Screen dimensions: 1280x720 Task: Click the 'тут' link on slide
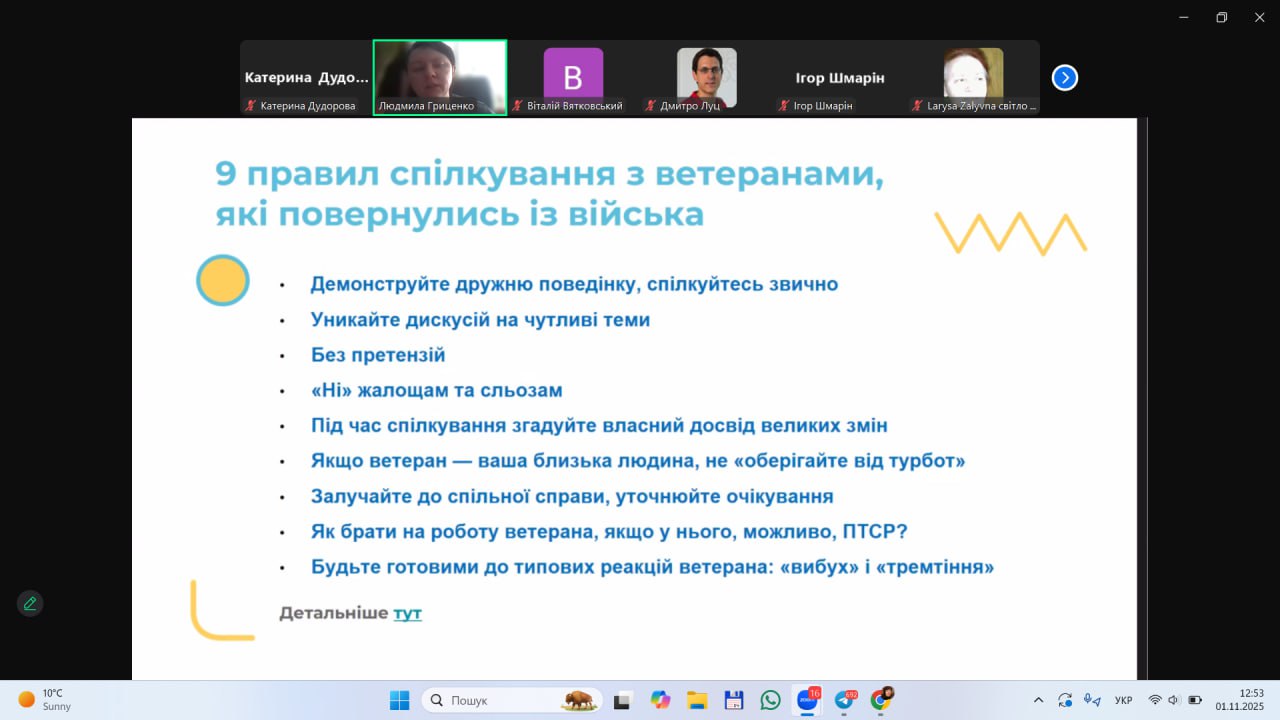[x=407, y=613]
